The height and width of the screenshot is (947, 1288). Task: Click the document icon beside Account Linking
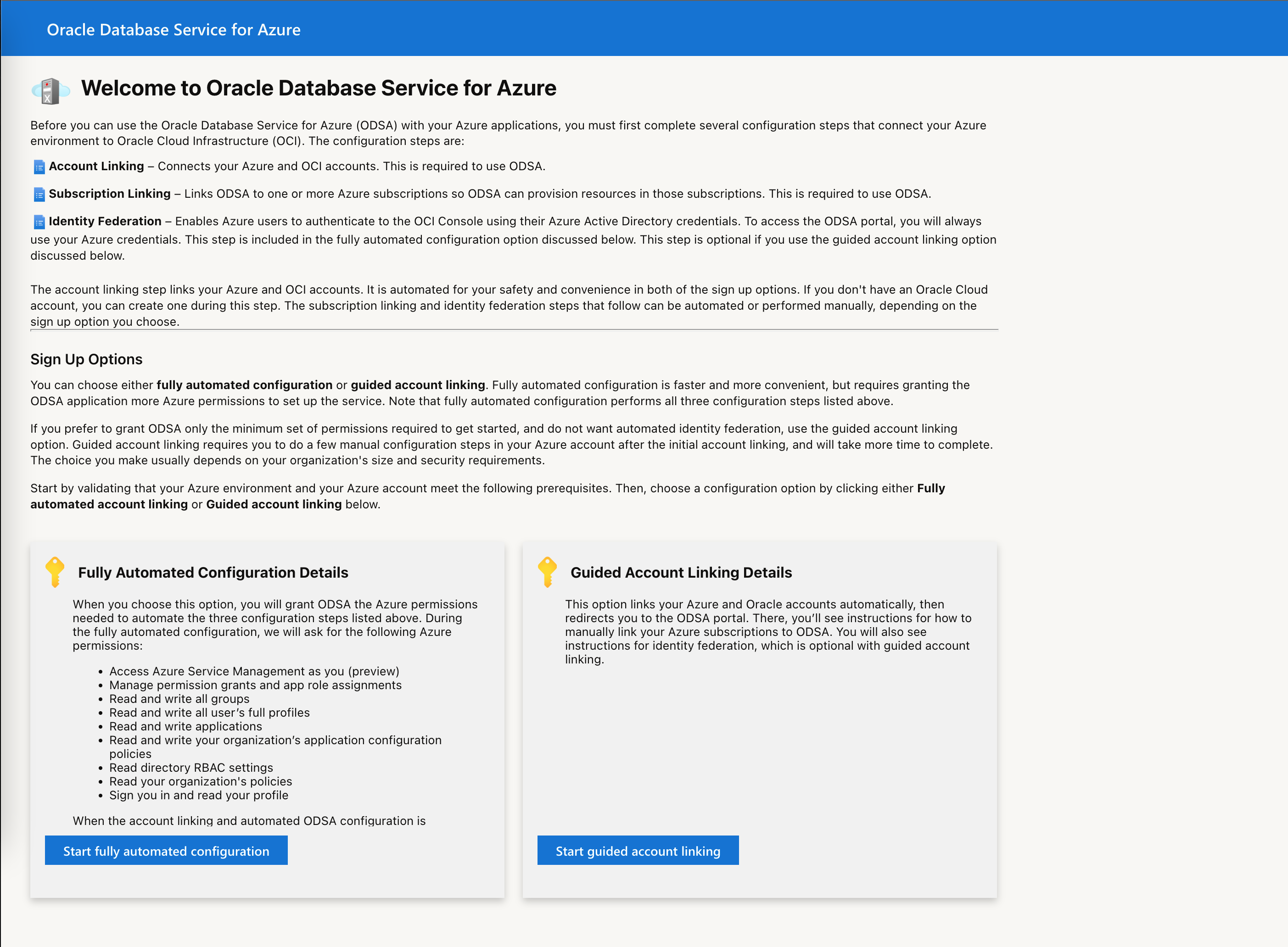39,167
